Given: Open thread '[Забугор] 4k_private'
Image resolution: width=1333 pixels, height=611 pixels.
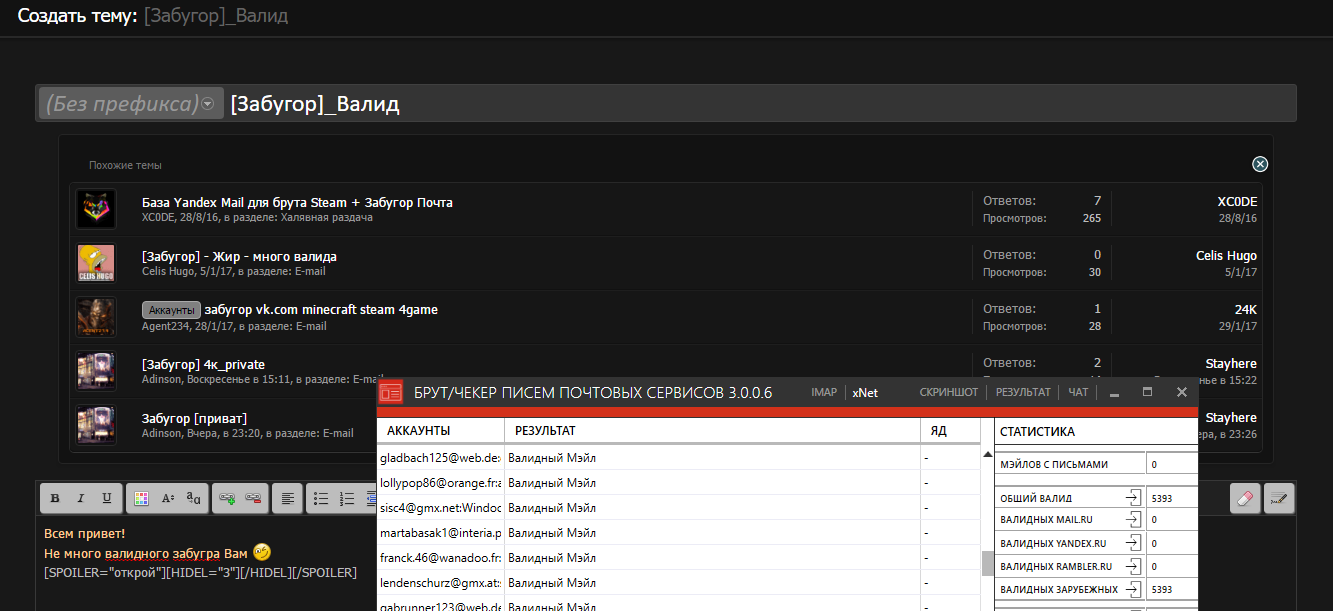Looking at the screenshot, I should (x=203, y=364).
